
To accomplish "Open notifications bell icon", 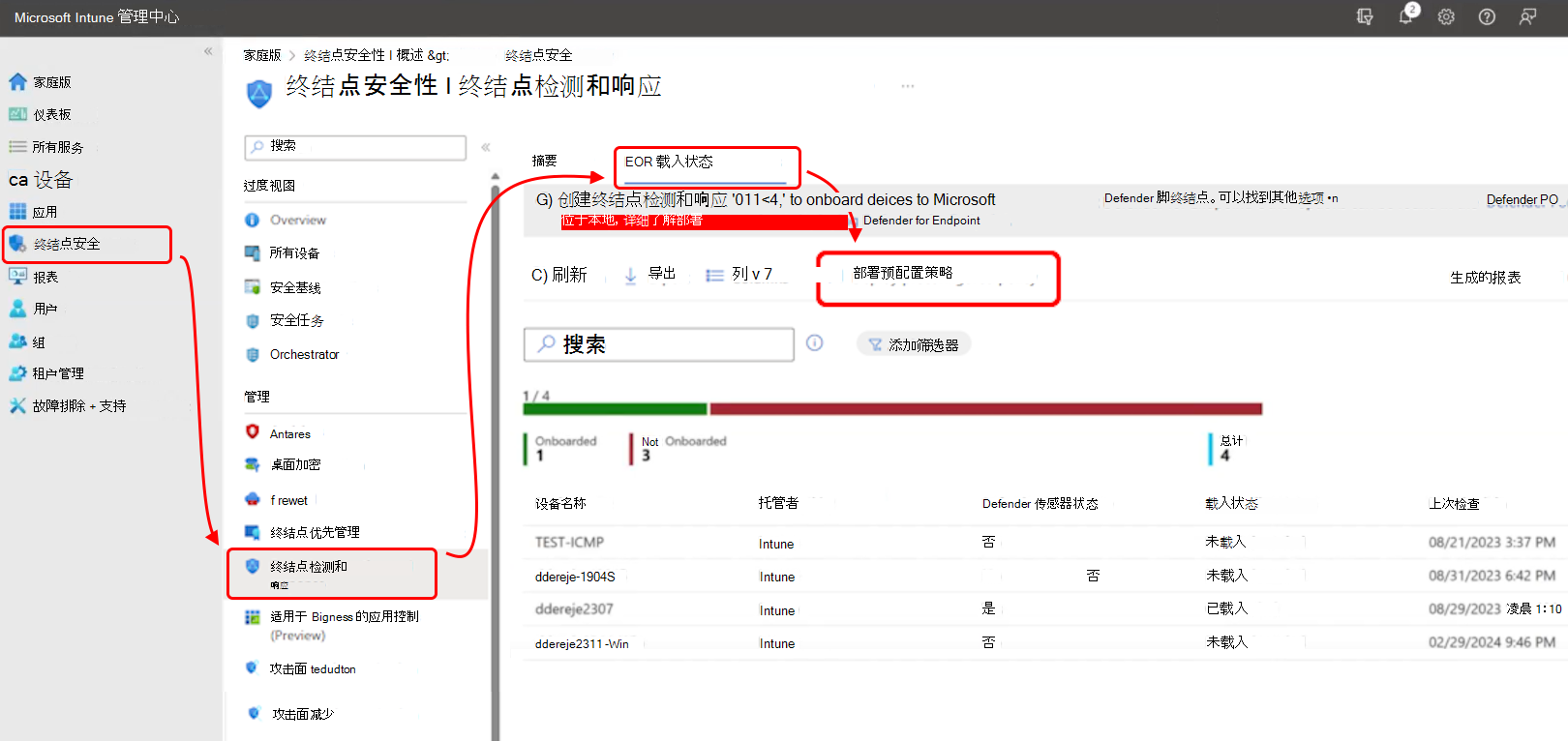I will pos(1406,15).
